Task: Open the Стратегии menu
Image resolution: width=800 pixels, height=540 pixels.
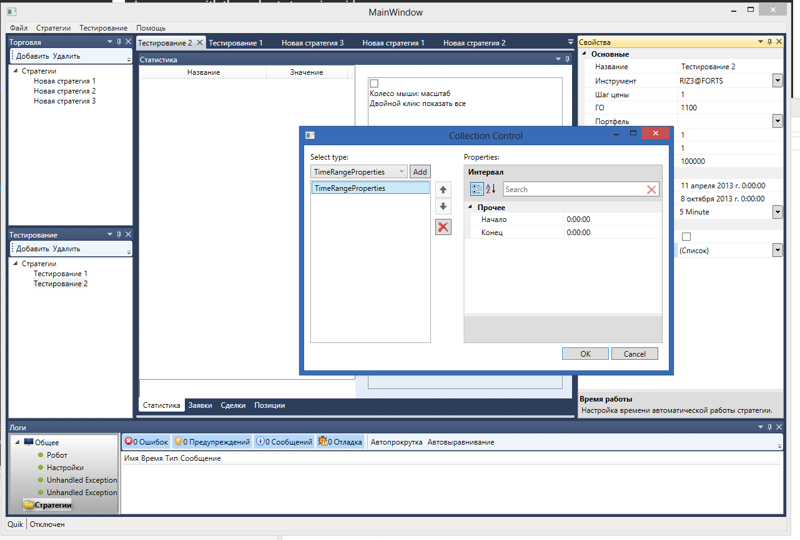Action: point(53,28)
